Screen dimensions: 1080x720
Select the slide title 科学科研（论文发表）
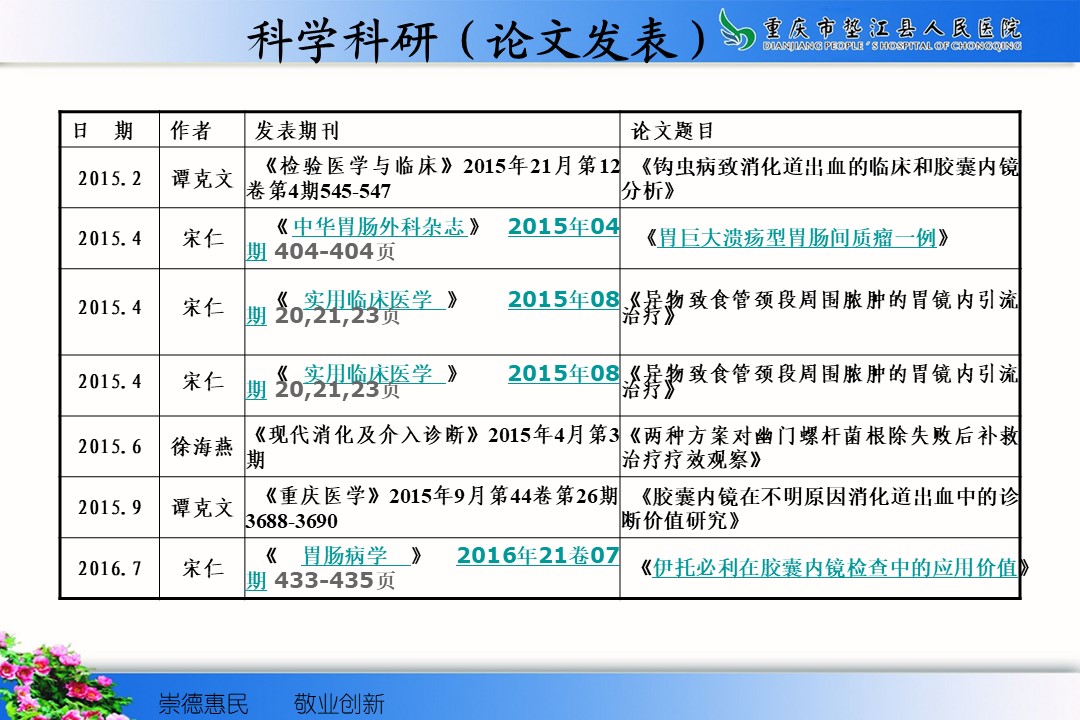[x=477, y=39]
